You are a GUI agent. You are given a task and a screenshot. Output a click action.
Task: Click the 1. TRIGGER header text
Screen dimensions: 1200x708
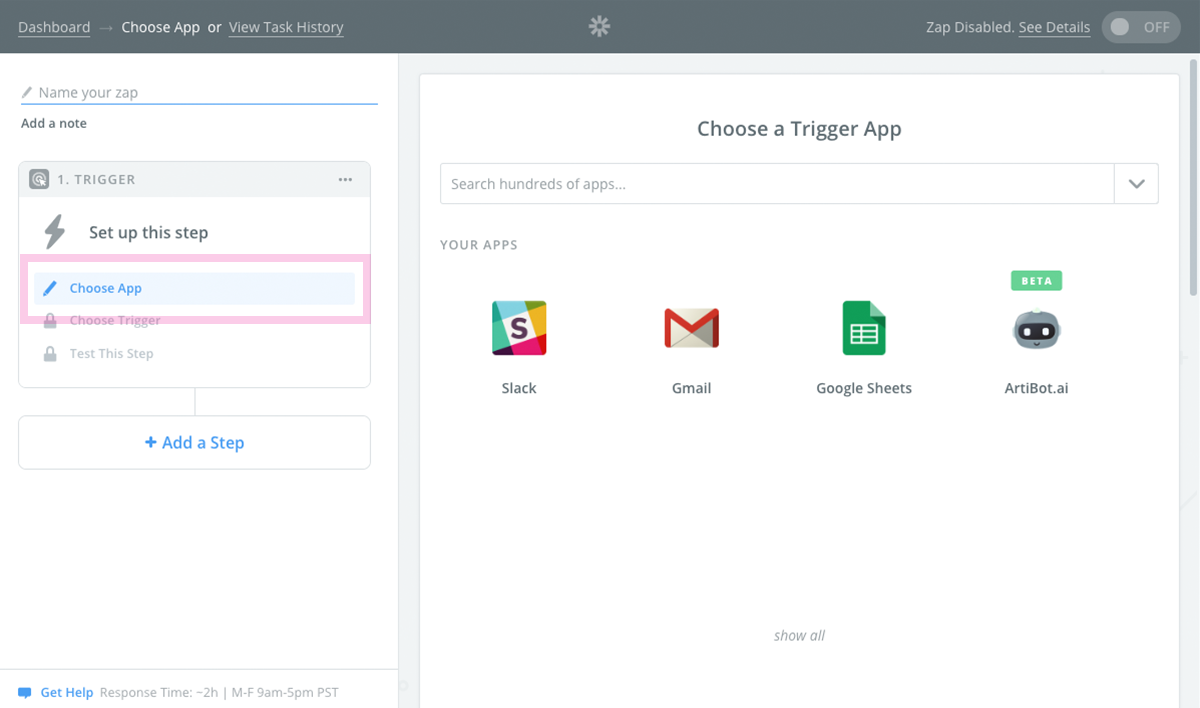96,180
